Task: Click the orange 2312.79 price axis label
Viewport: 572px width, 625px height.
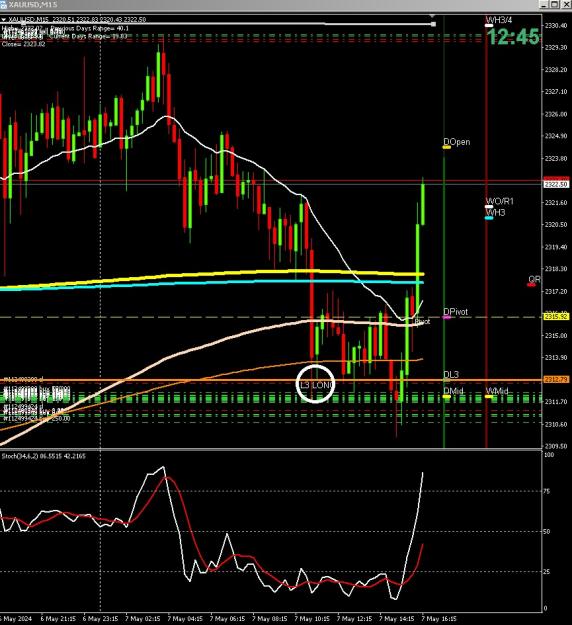Action: pos(556,379)
